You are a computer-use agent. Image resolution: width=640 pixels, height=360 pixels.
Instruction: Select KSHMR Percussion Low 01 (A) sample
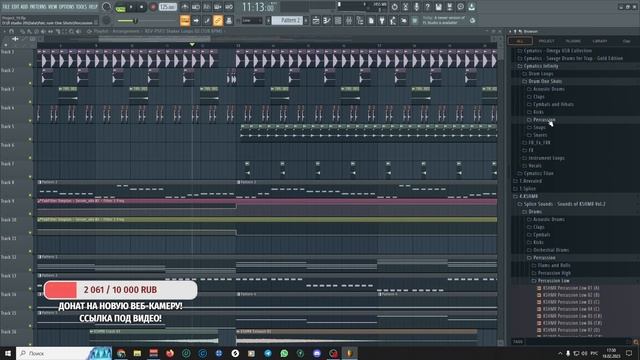pos(571,288)
